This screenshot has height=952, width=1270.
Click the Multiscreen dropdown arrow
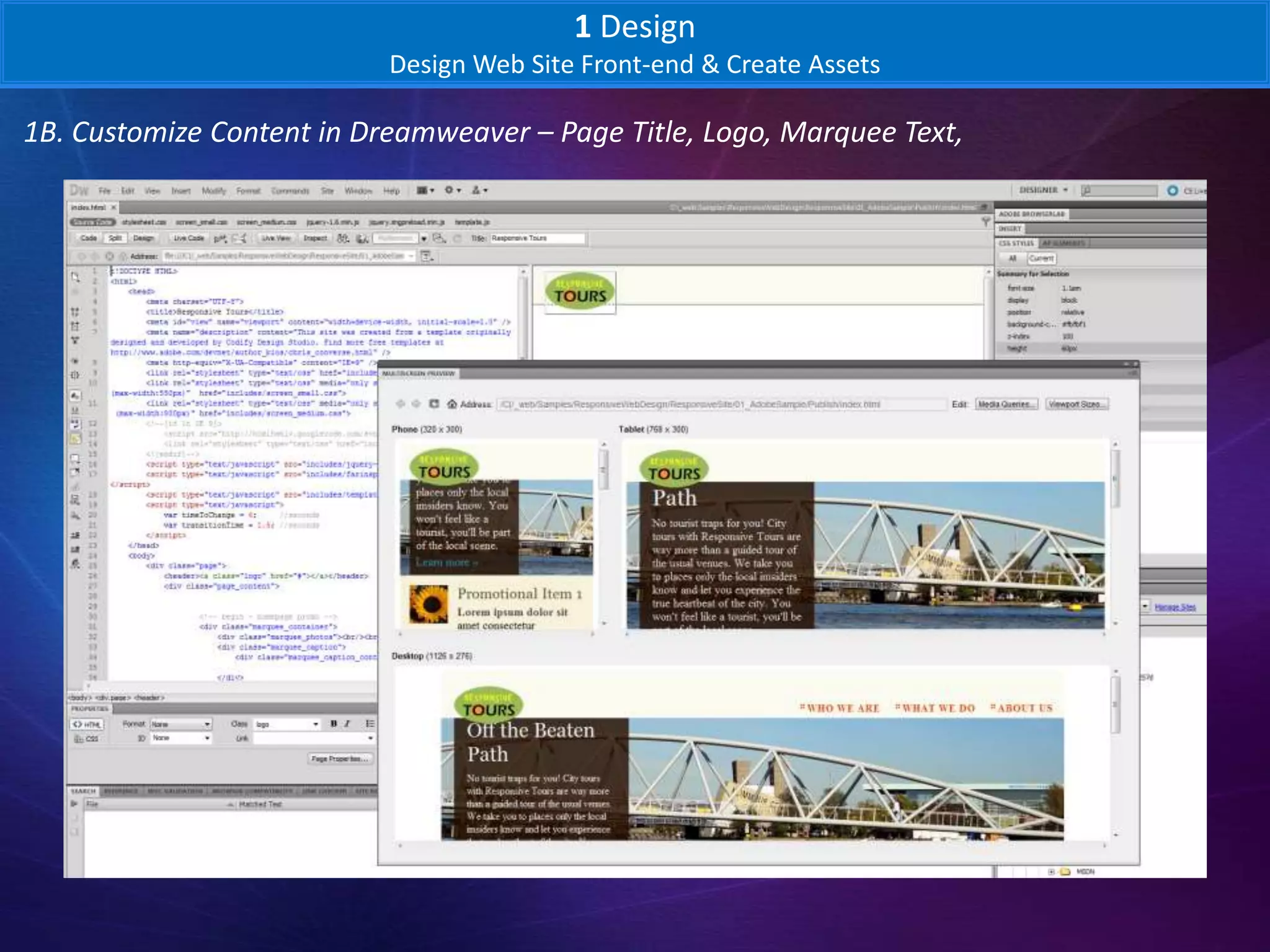coord(424,239)
